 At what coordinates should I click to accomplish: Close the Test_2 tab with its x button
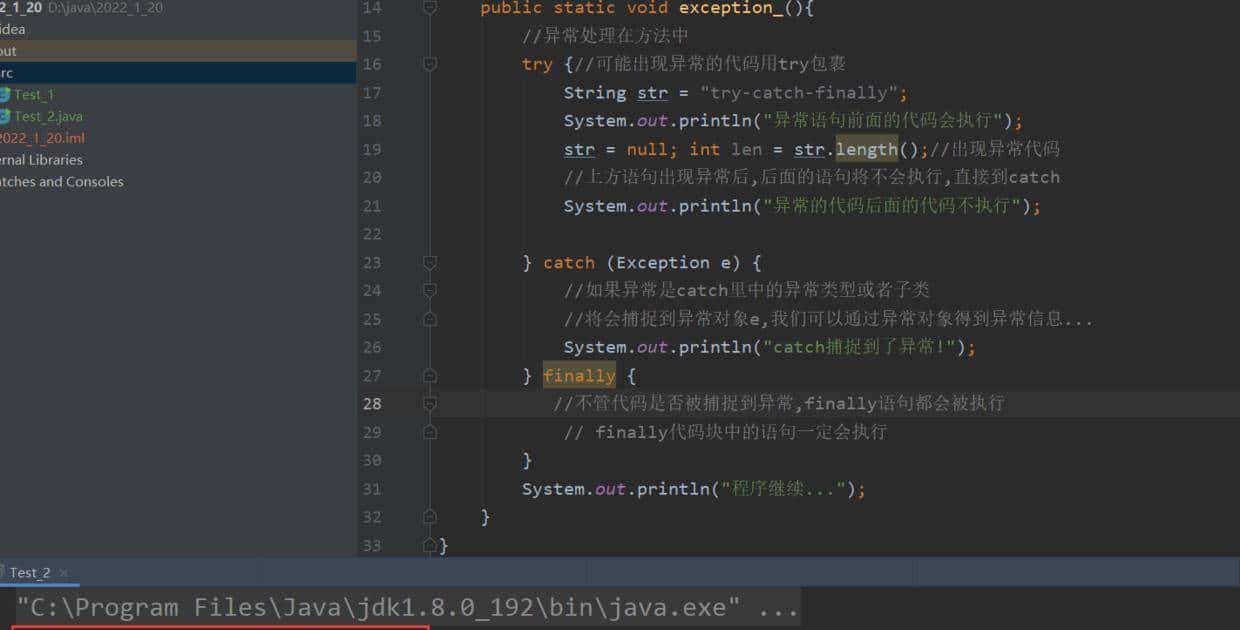click(x=62, y=572)
